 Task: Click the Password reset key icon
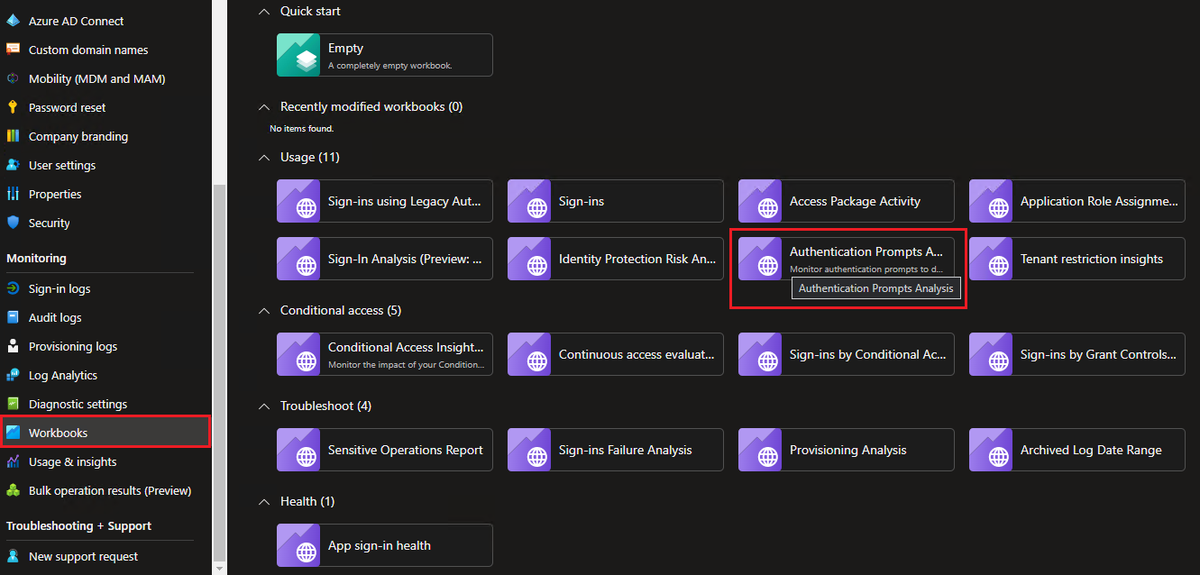(x=13, y=107)
